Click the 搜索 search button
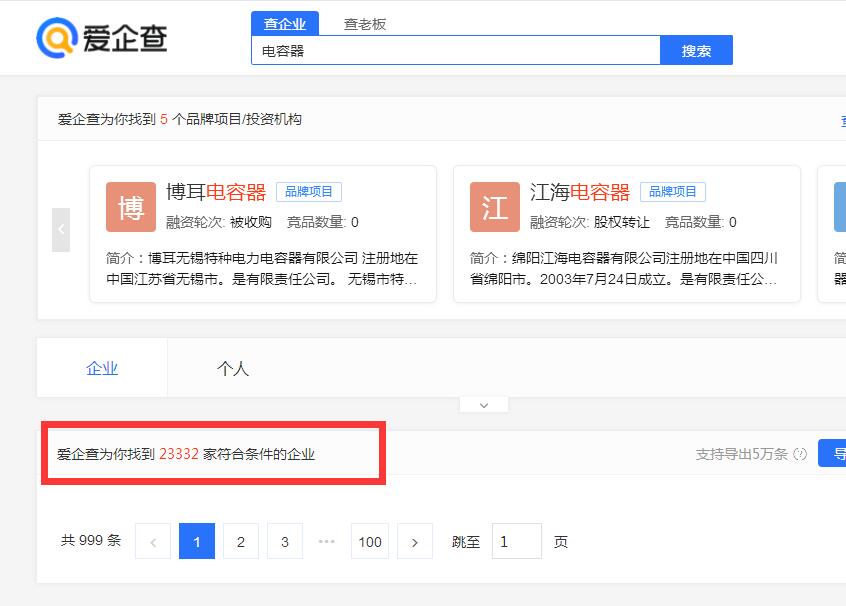 point(697,49)
